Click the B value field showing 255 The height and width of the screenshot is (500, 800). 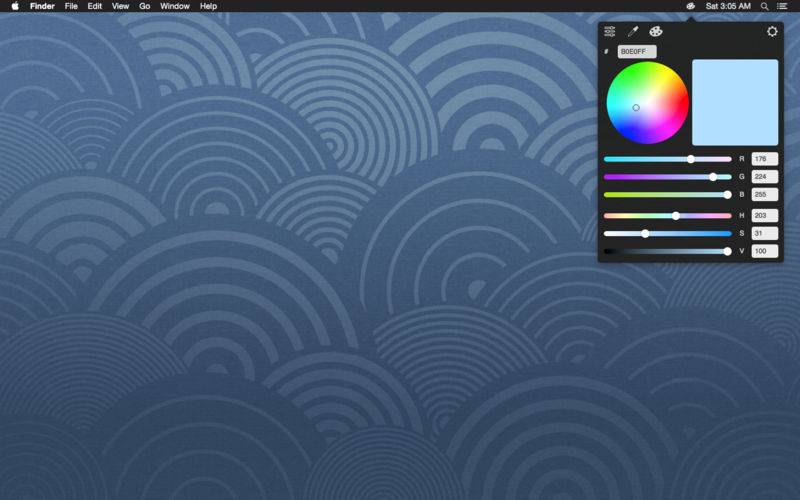(765, 194)
